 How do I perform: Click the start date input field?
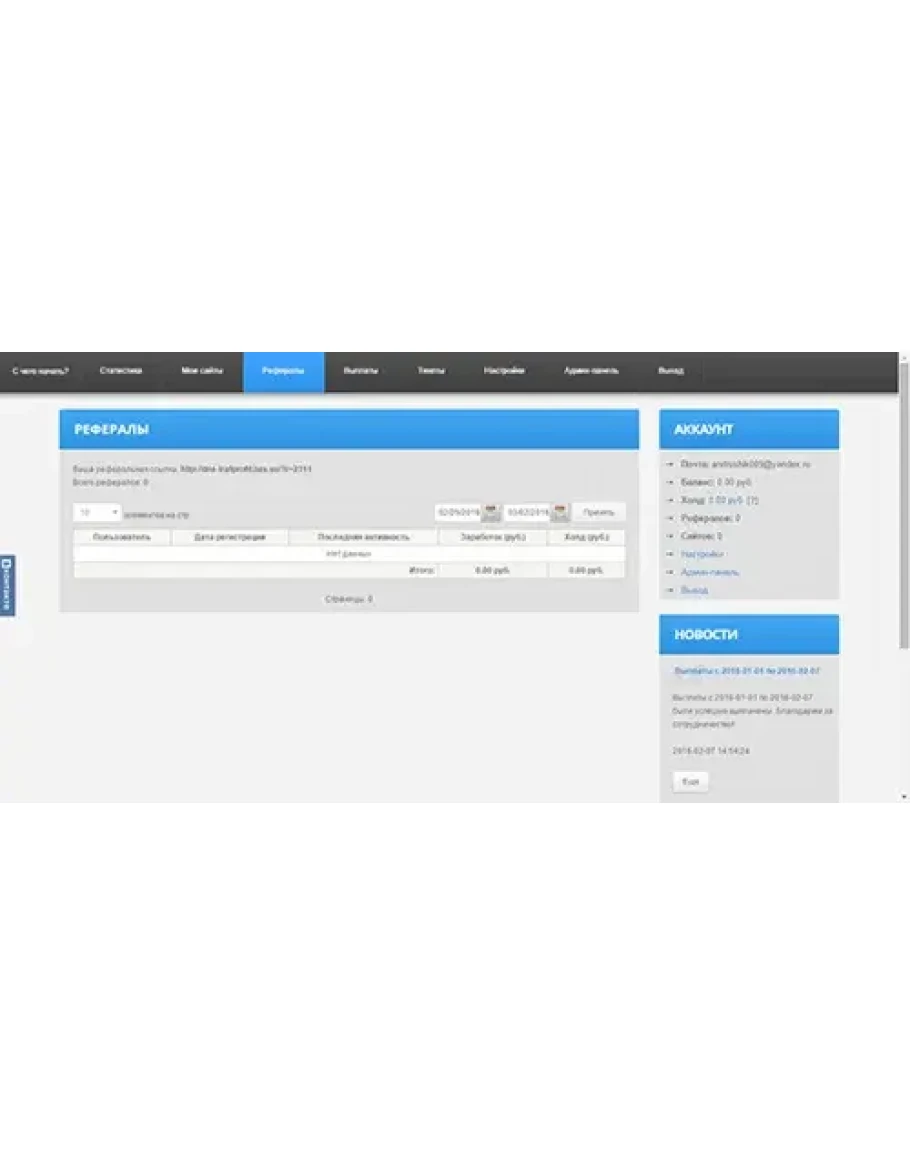(x=457, y=513)
